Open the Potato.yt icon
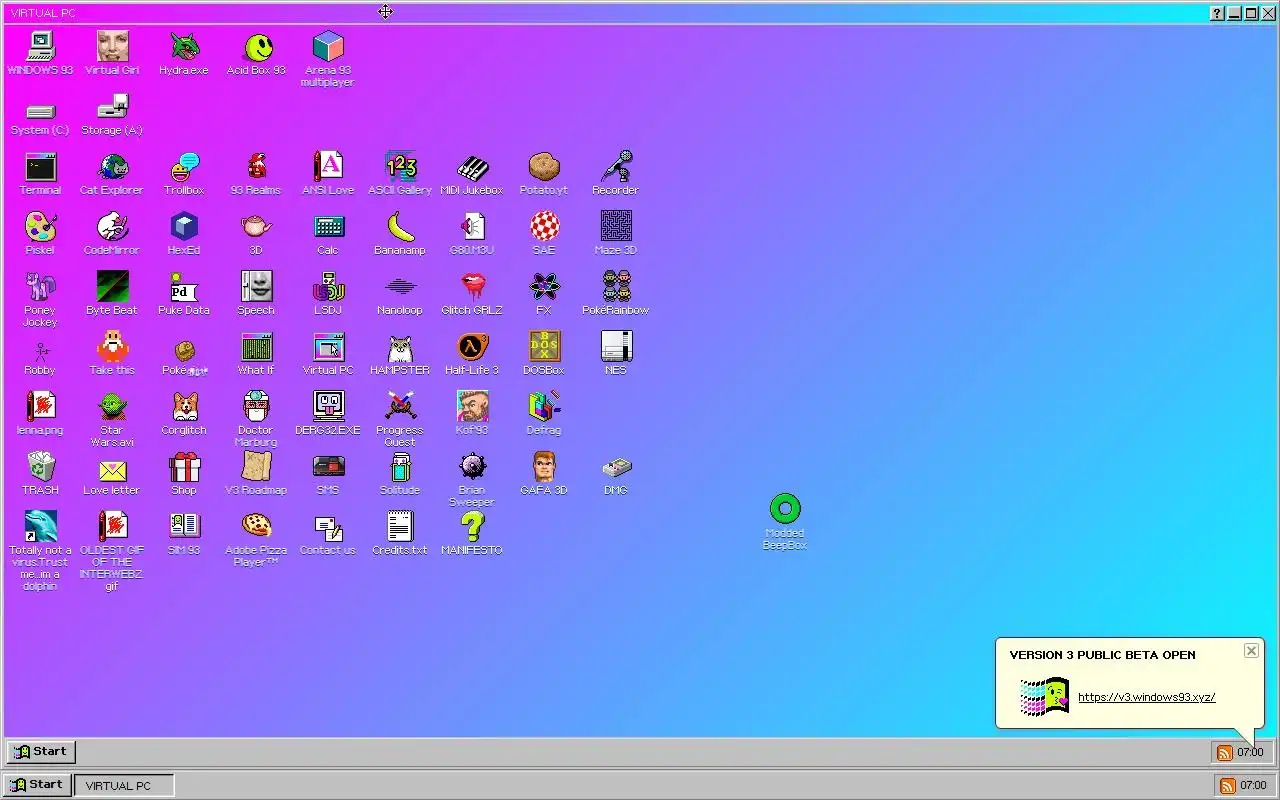 pyautogui.click(x=544, y=174)
